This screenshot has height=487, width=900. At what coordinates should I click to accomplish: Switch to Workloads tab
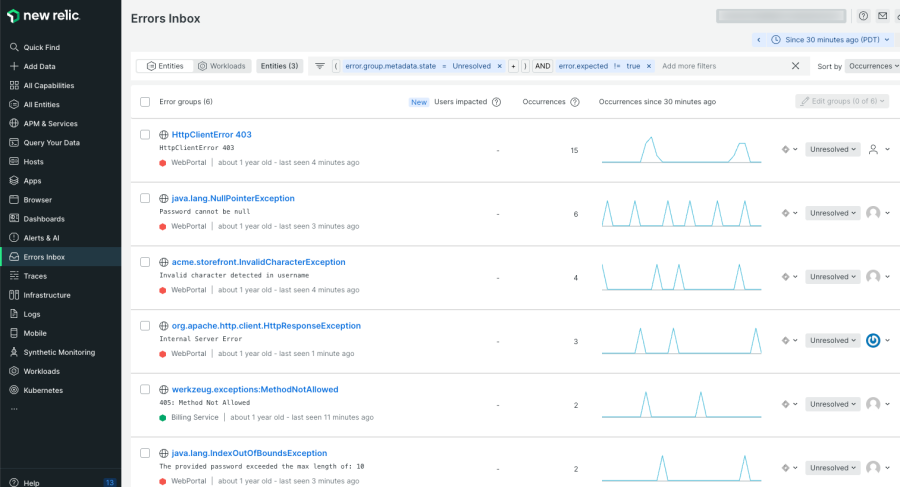(222, 66)
